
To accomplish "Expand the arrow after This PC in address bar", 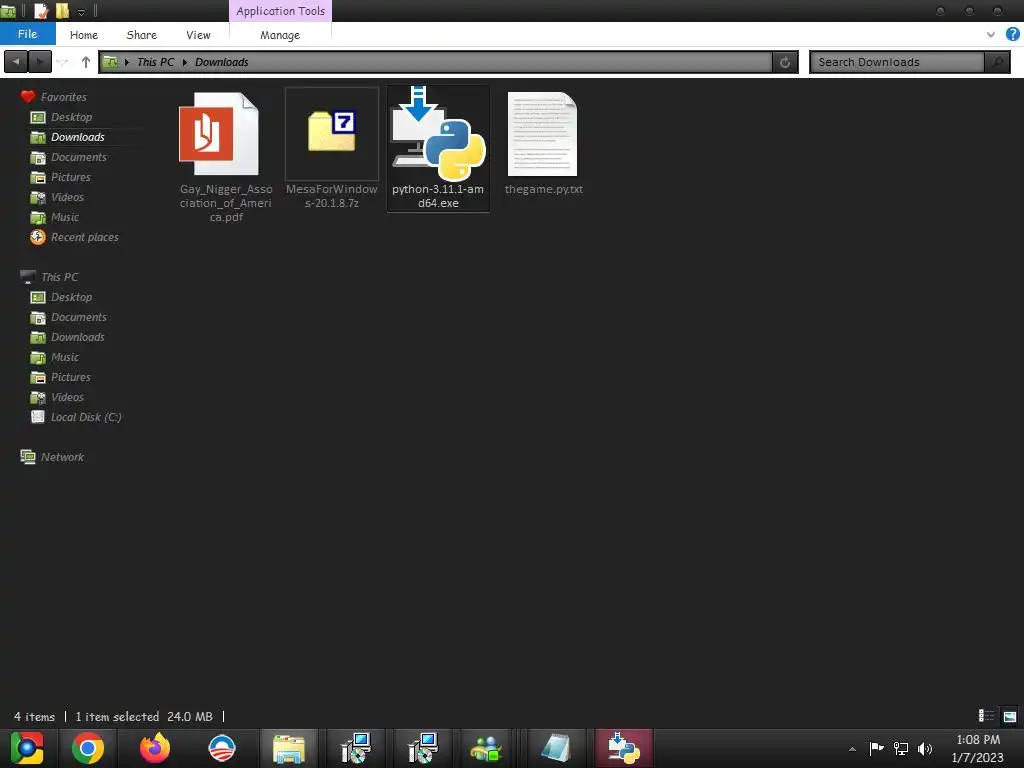I will pos(185,62).
